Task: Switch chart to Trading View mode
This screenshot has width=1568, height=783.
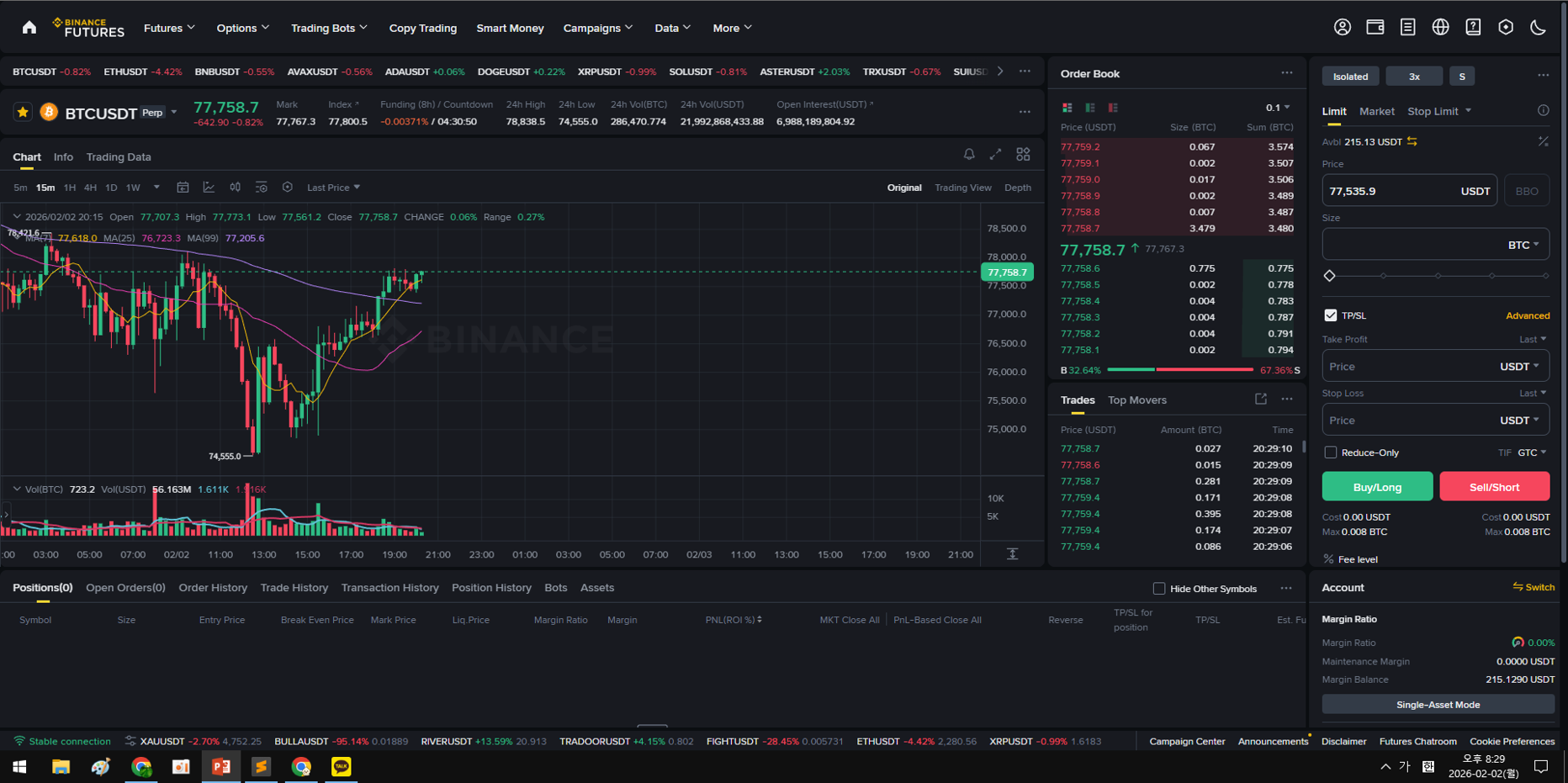Action: (962, 188)
